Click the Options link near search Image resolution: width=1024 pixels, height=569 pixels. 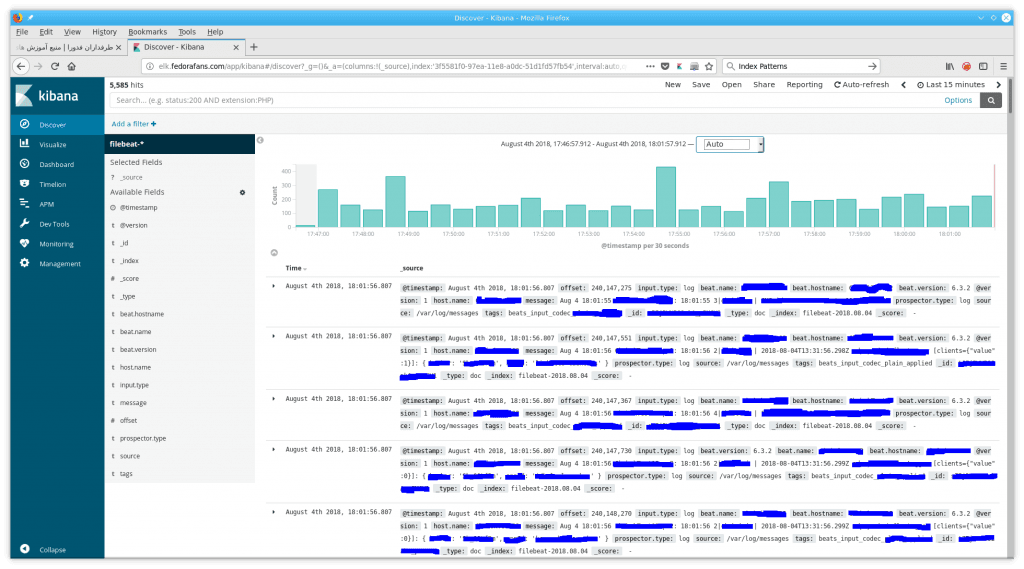[957, 100]
